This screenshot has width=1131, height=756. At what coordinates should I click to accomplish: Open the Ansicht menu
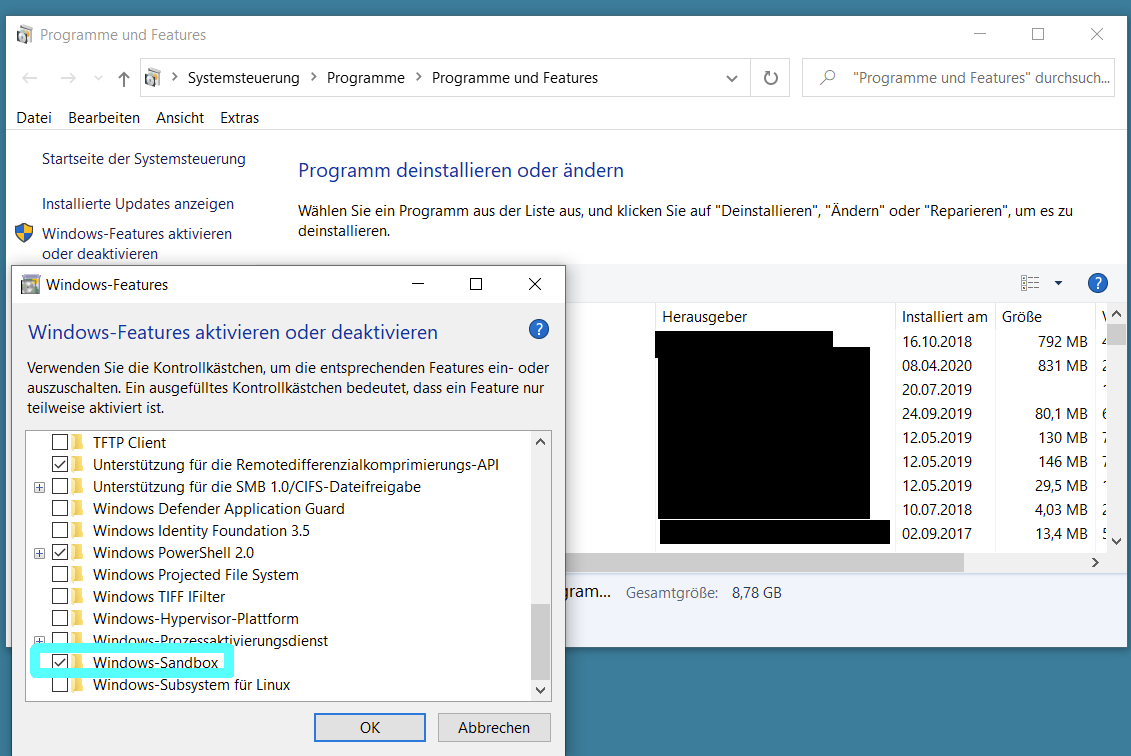(x=180, y=118)
